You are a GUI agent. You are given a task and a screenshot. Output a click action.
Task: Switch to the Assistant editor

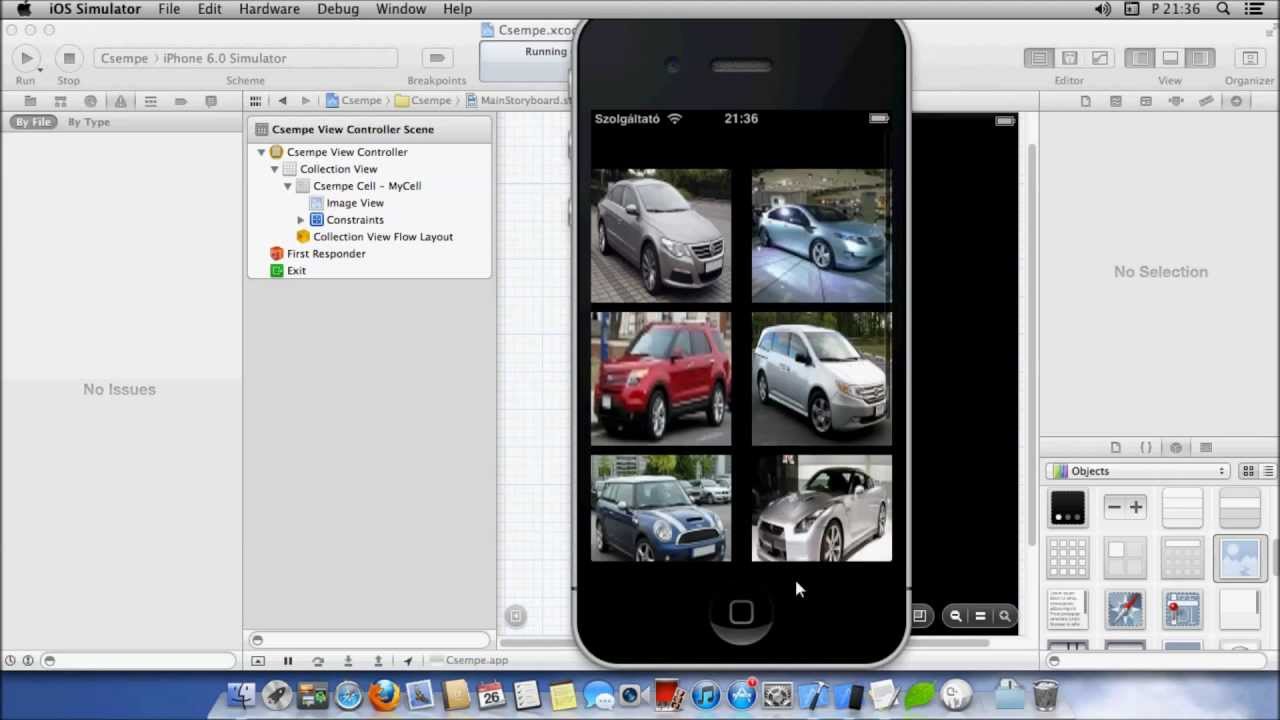[x=1069, y=58]
